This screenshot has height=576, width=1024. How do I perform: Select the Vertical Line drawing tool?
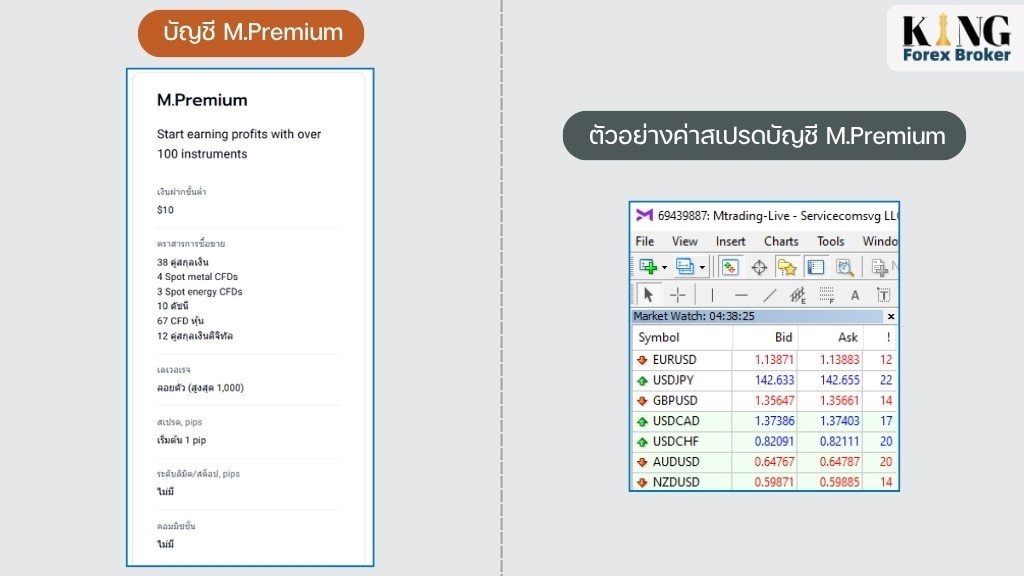(712, 295)
